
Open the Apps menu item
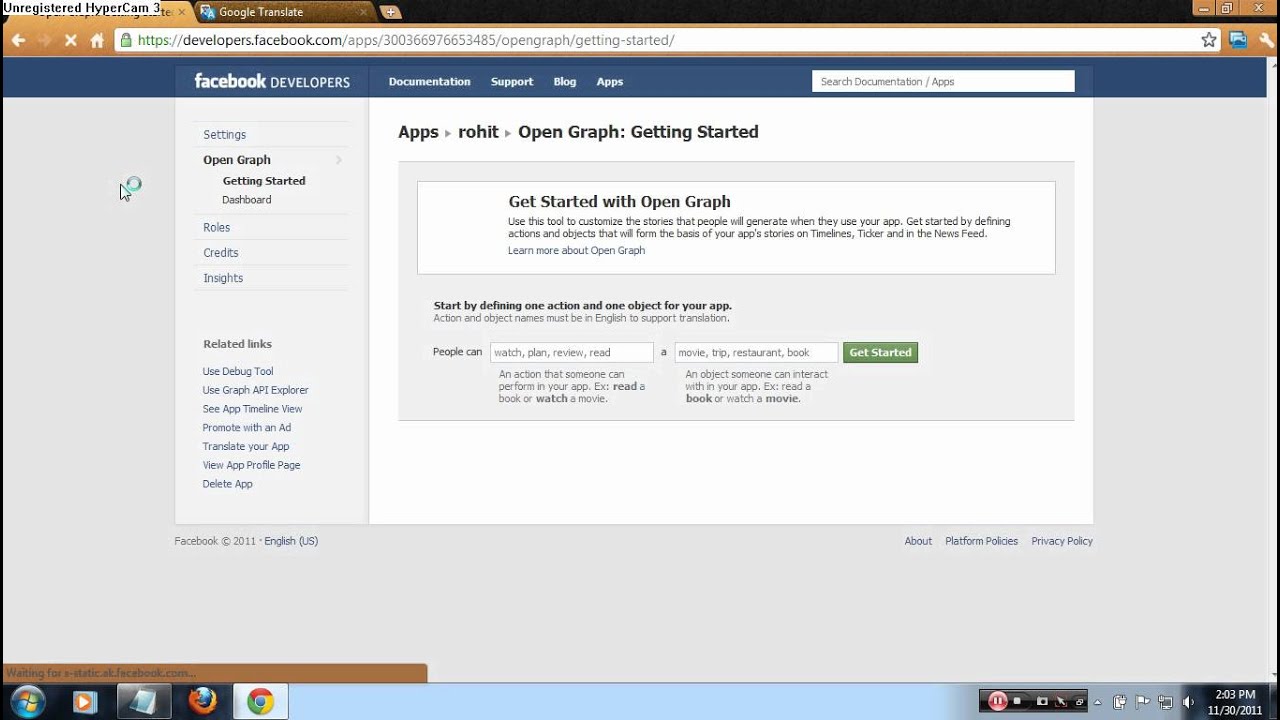click(610, 82)
